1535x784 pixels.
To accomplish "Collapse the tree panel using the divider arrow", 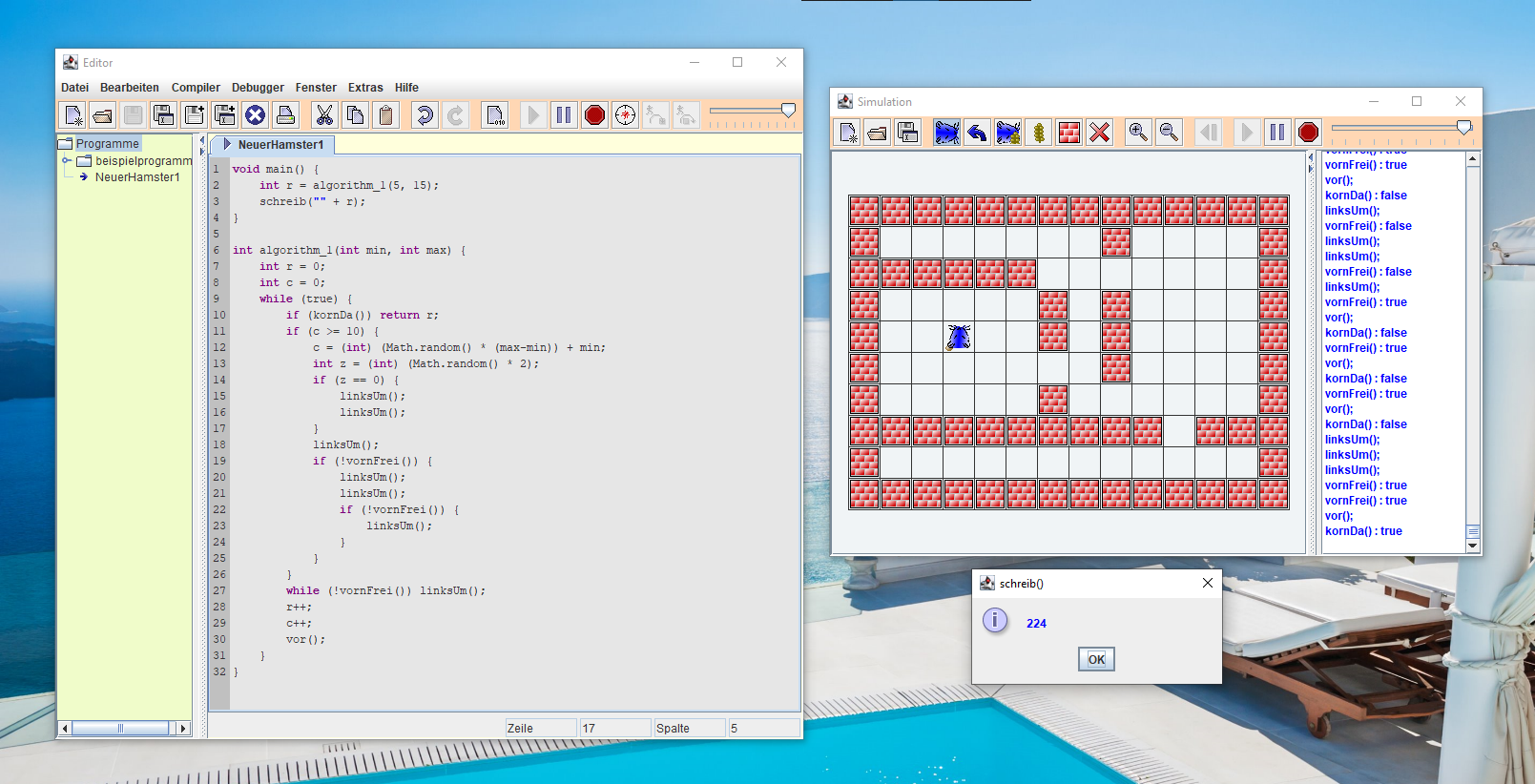I will (201, 140).
